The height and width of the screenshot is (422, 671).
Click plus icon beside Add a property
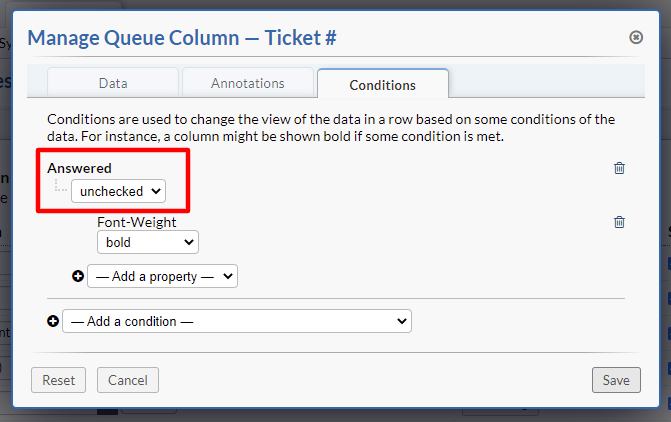[x=78, y=275]
